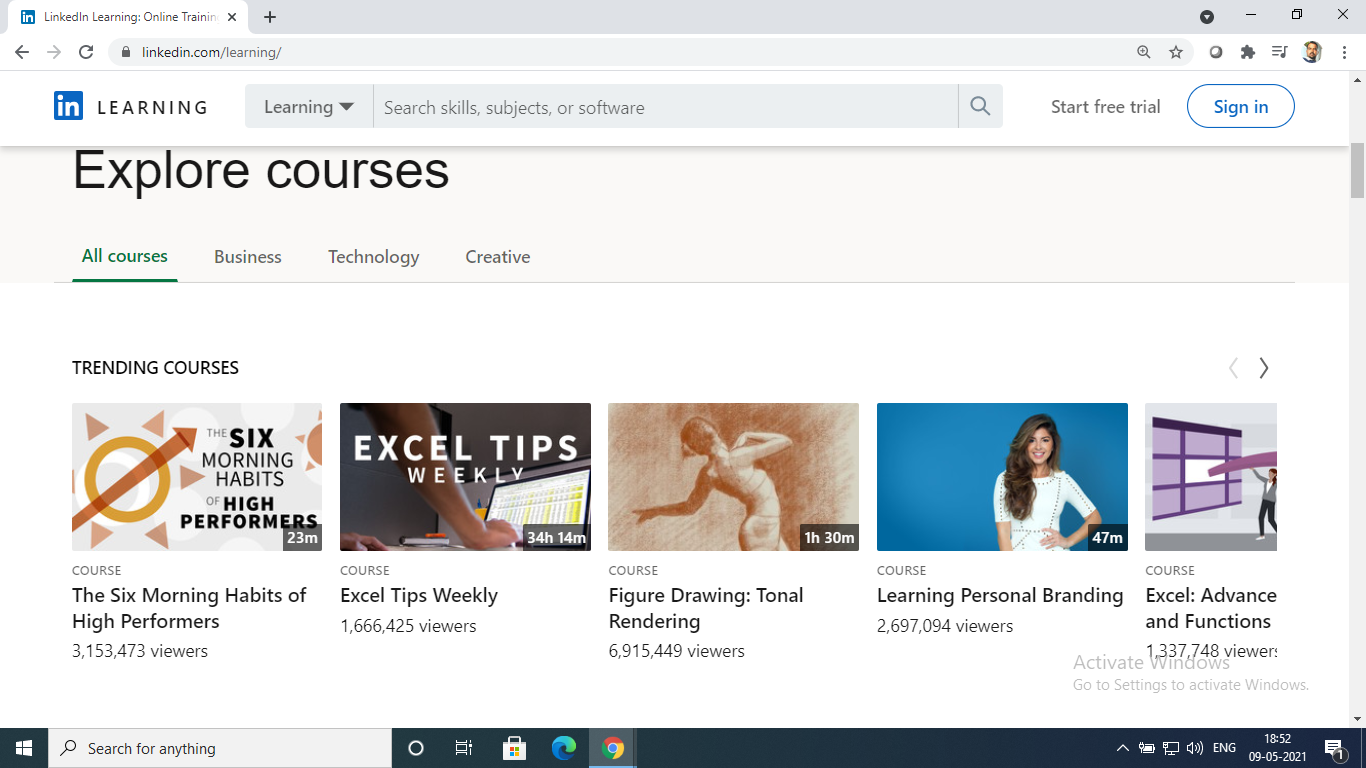Click the network tray icon

pyautogui.click(x=1171, y=748)
